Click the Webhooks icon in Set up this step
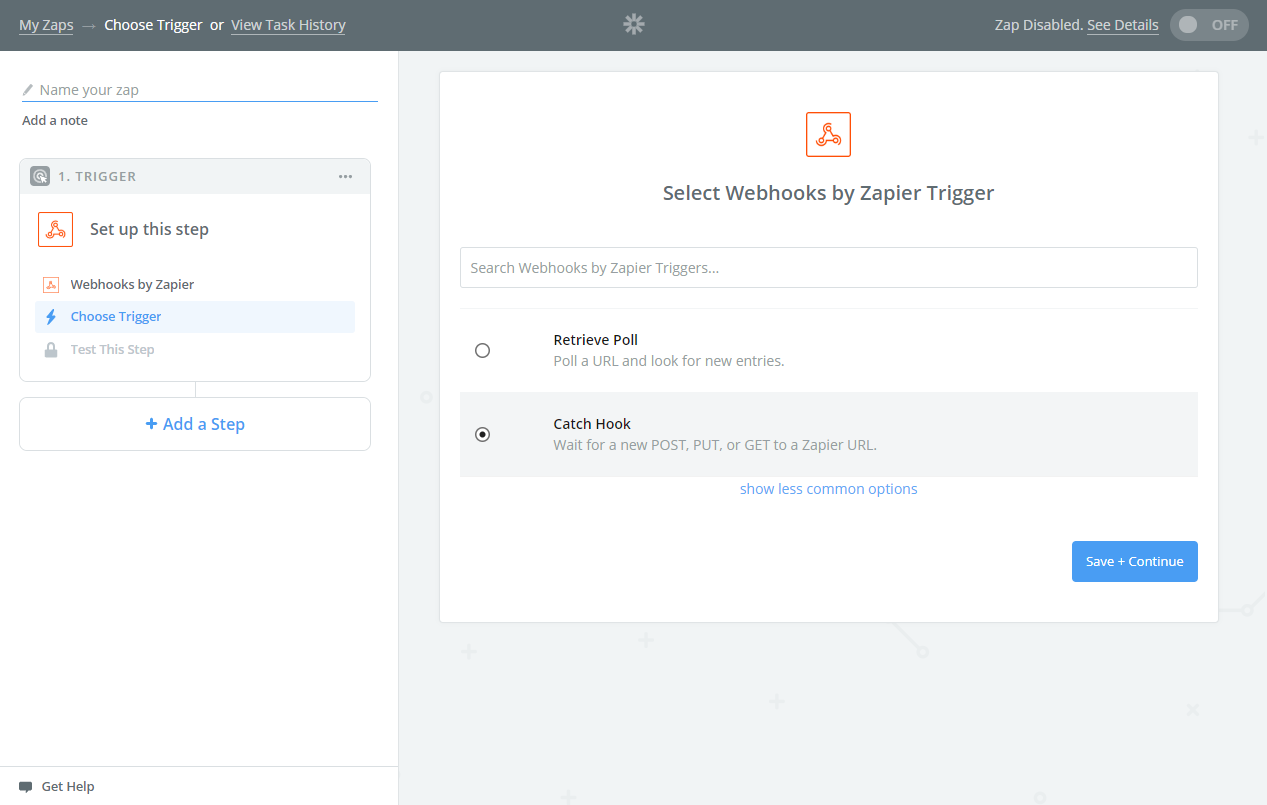This screenshot has width=1267, height=805. pos(55,229)
